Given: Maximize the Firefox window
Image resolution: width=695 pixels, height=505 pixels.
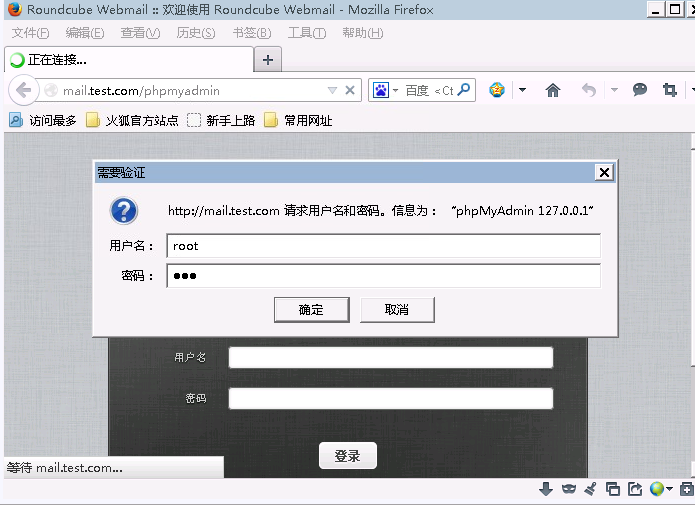Looking at the screenshot, I should click(675, 9).
